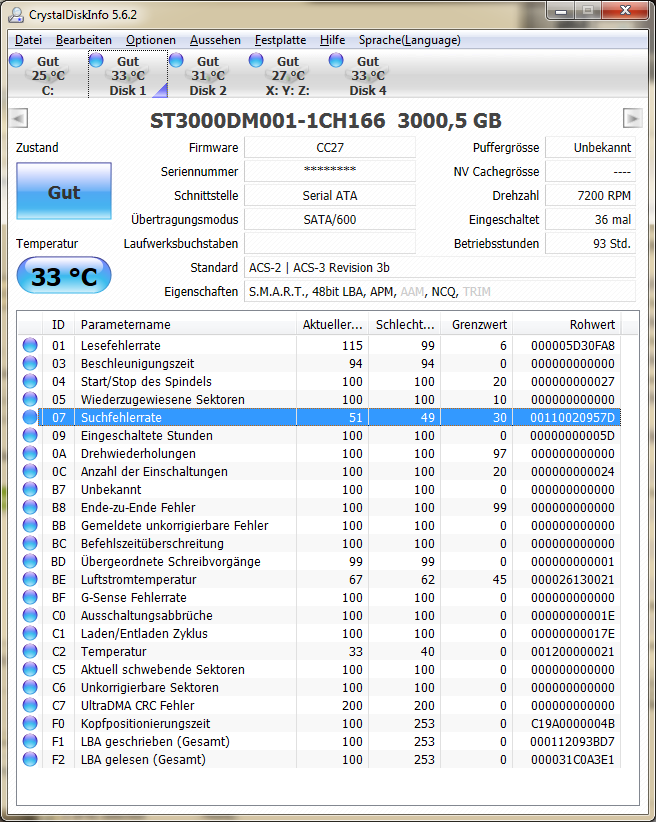Select the Unbekannt B7 attribute row
The width and height of the screenshot is (656, 822).
tap(319, 489)
